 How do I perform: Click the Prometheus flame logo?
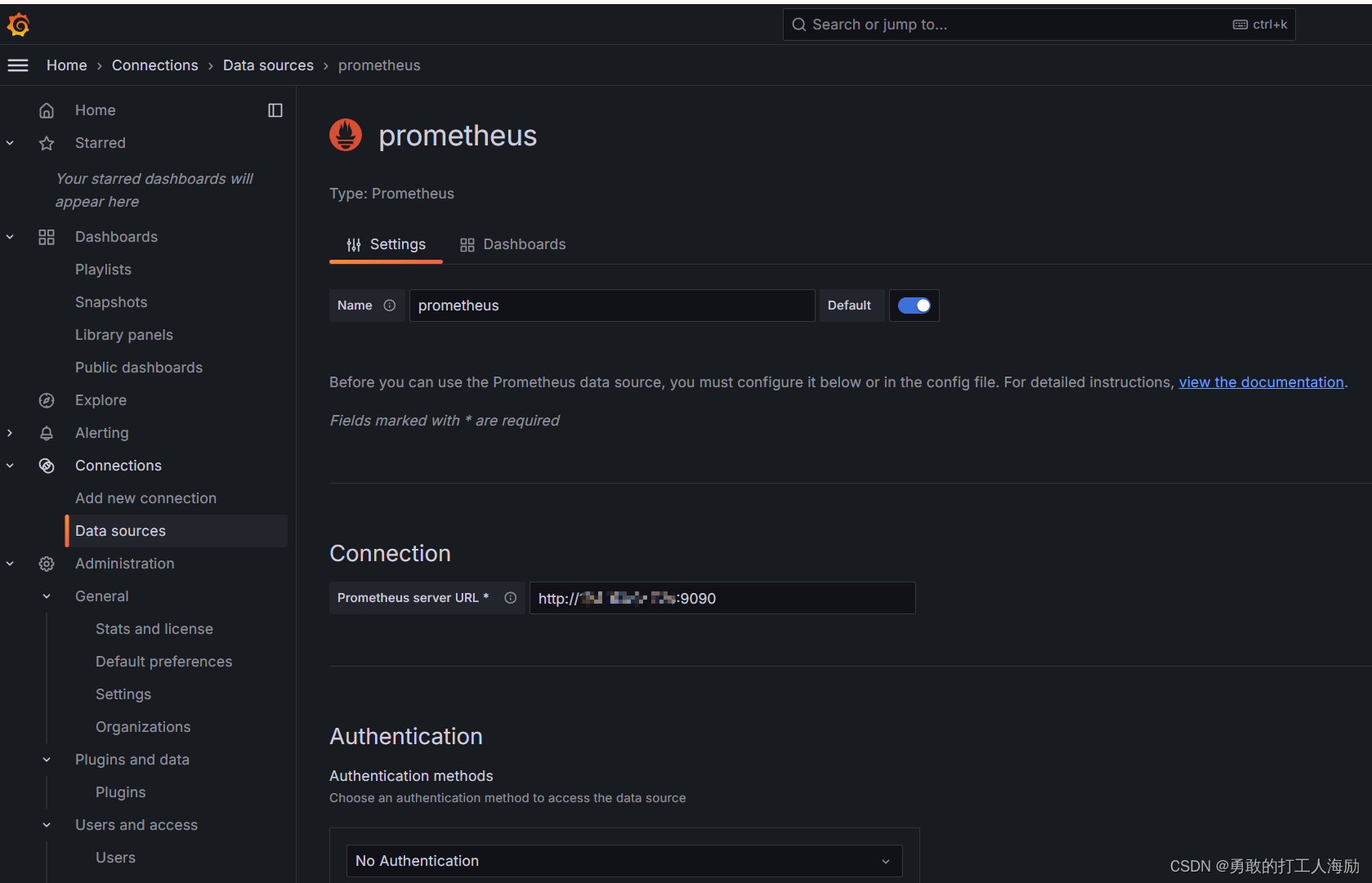click(x=346, y=136)
